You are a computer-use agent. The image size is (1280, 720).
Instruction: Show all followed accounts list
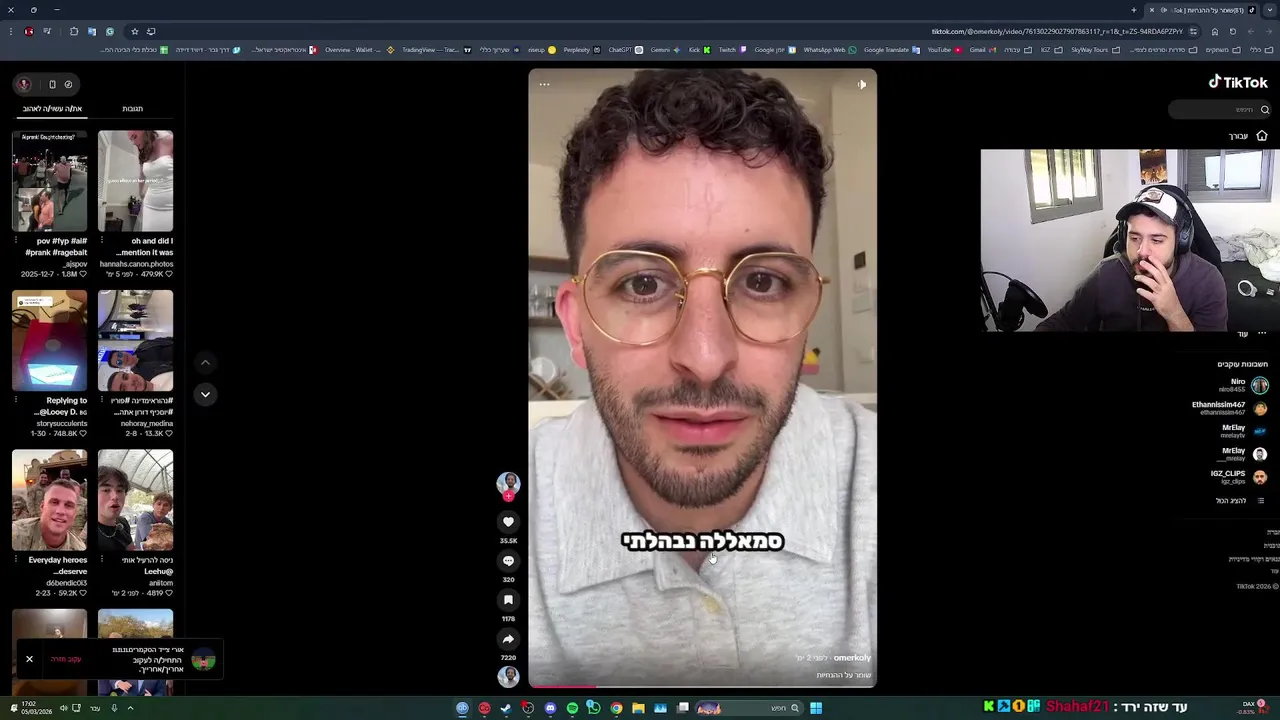click(1237, 500)
